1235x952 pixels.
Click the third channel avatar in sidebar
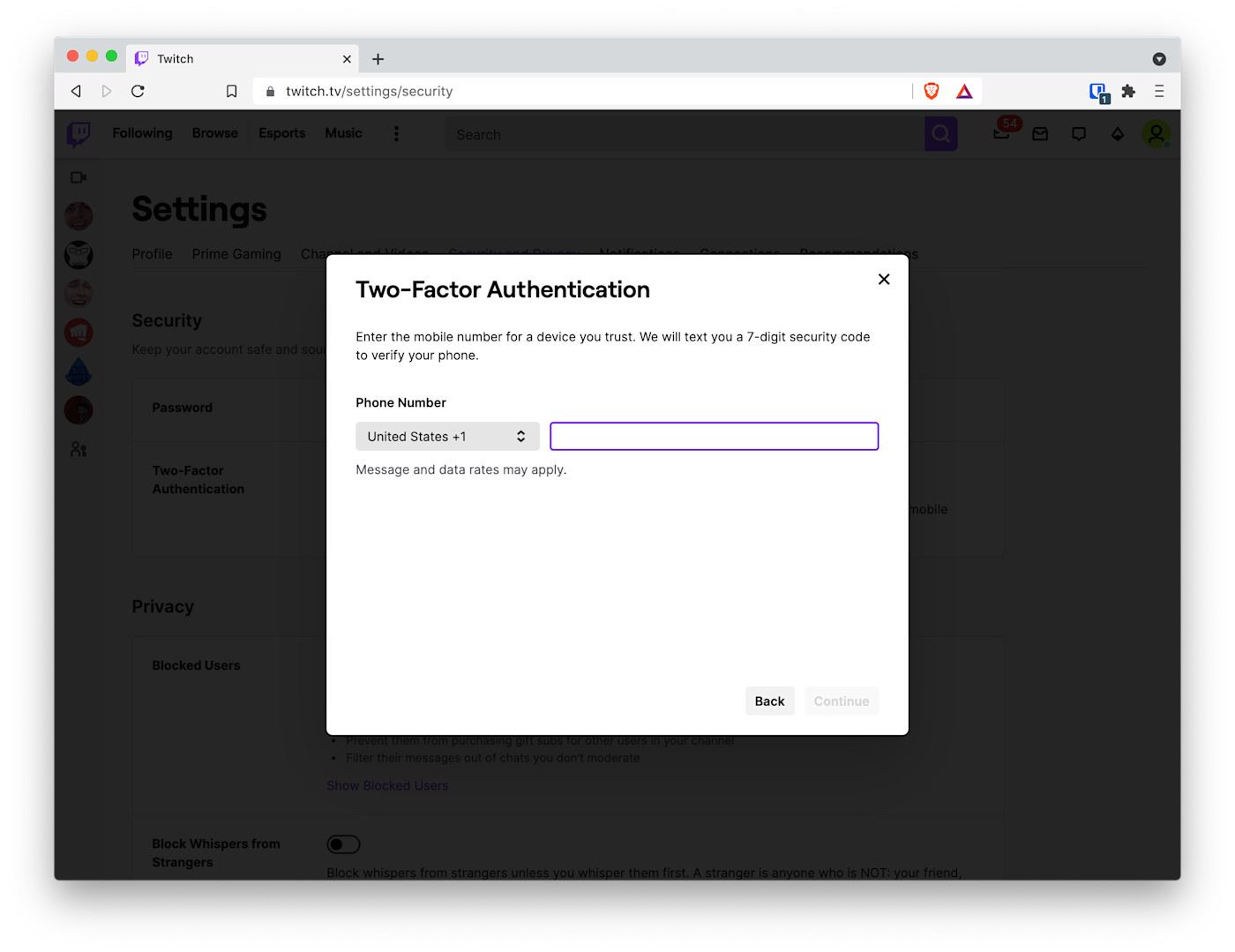click(x=78, y=293)
